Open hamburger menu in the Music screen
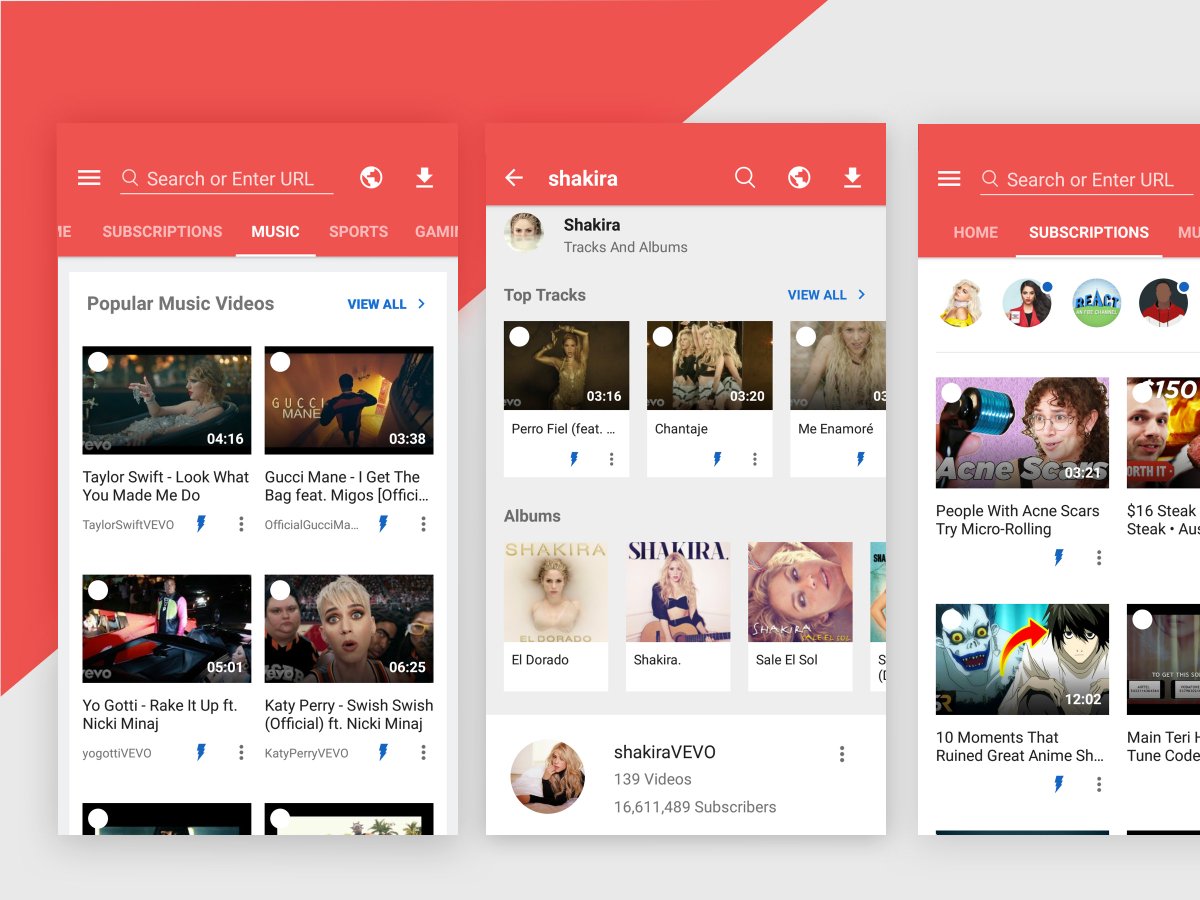 (x=89, y=178)
